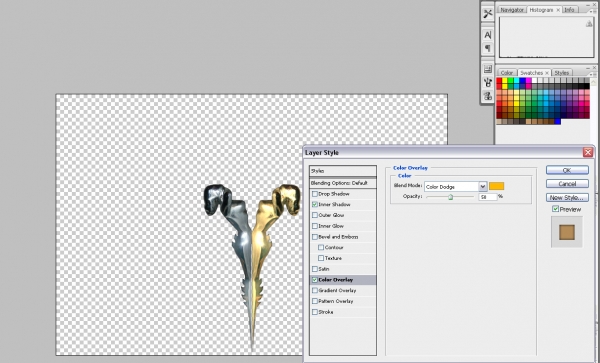Pick the magenta swatch in top row
The height and width of the screenshot is (363, 600).
528,80
